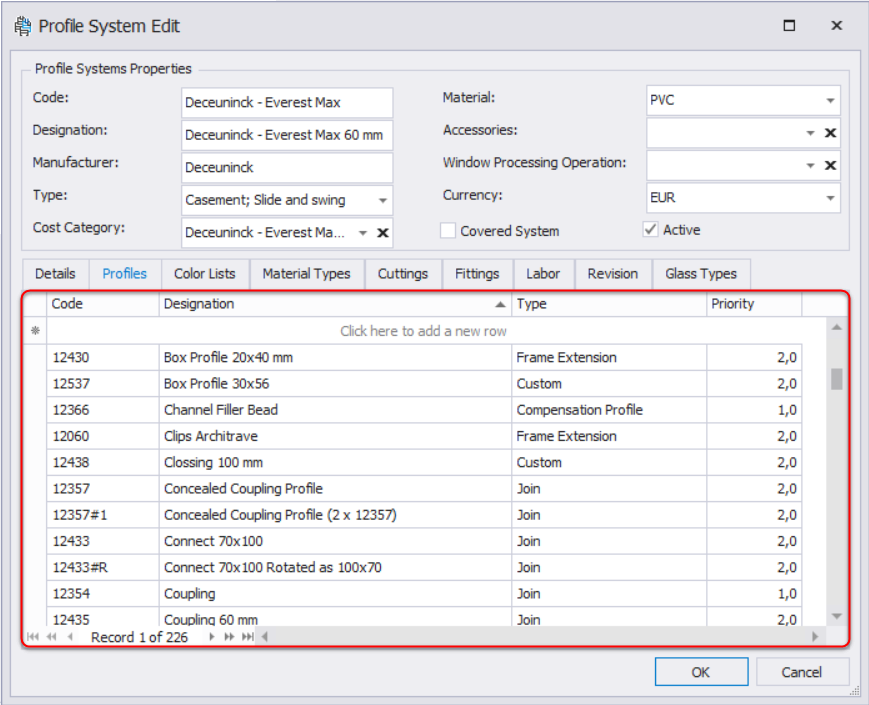Viewport: 869px width, 705px height.
Task: Move to next page of records
Action: click(229, 637)
